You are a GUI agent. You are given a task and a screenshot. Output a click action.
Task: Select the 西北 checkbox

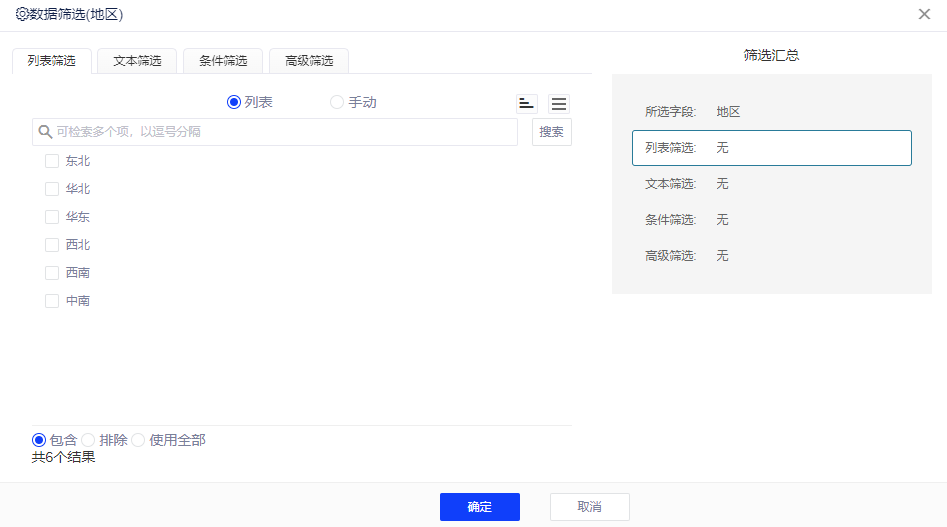click(52, 245)
